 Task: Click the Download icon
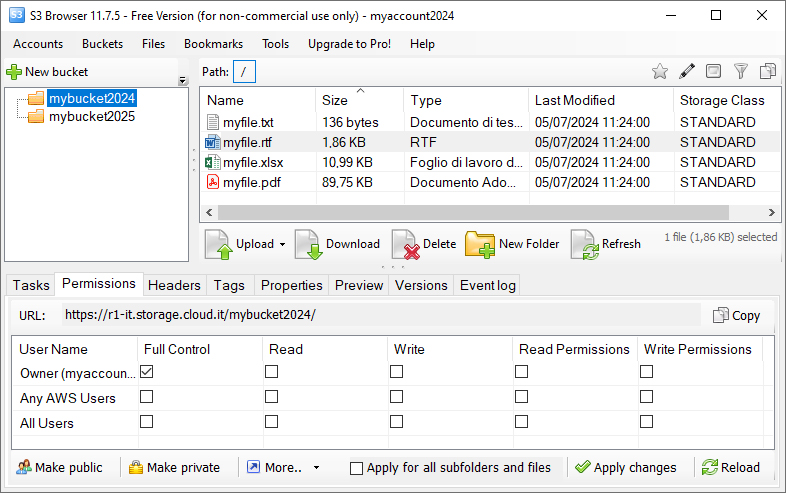(x=308, y=244)
